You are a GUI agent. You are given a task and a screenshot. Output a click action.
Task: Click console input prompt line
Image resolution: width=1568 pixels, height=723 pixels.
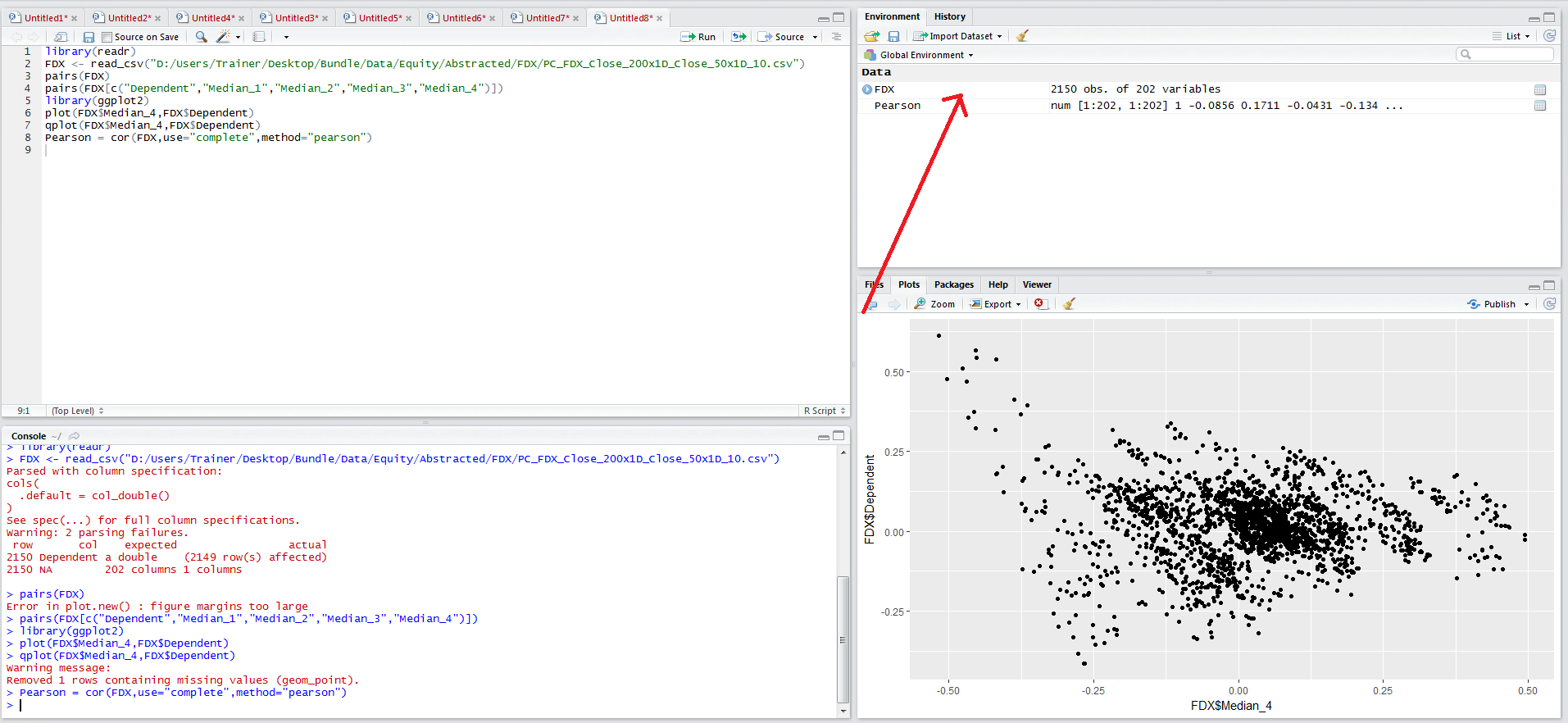[x=422, y=705]
